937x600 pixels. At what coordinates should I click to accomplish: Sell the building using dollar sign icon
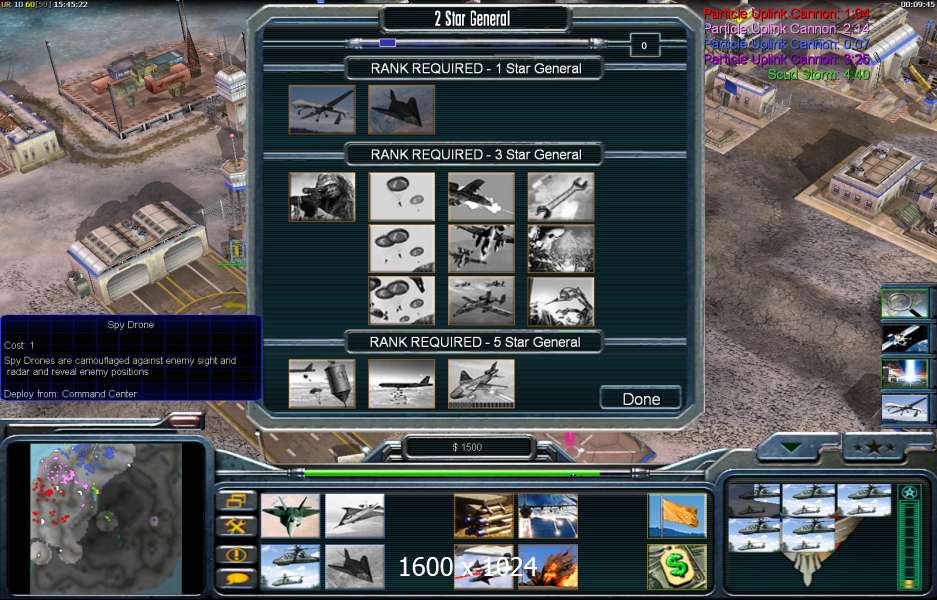click(x=677, y=567)
